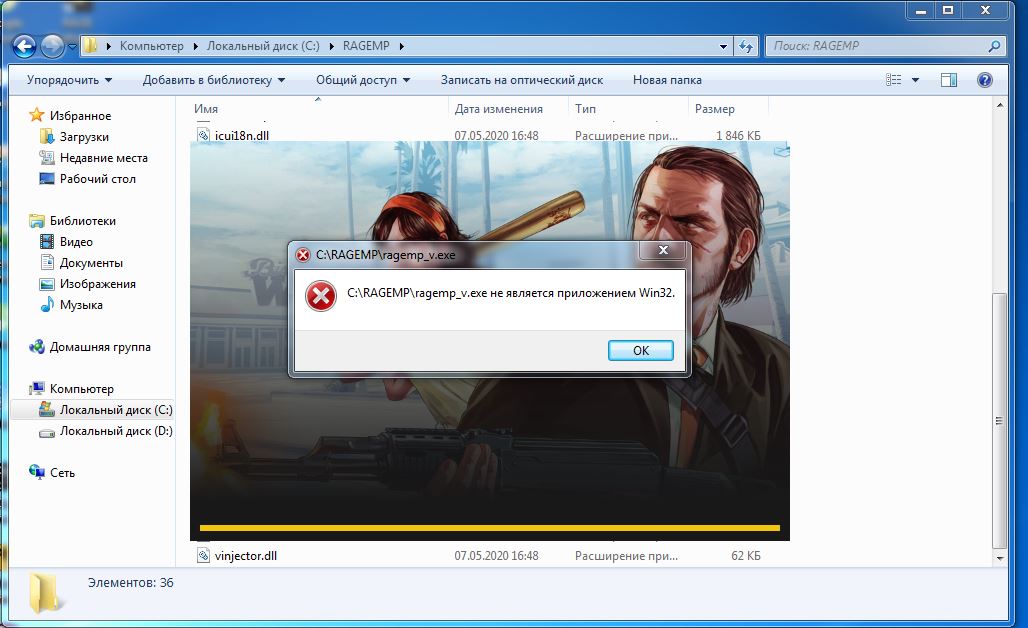Open the Изображения library
Image resolution: width=1028 pixels, height=628 pixels.
(x=98, y=283)
